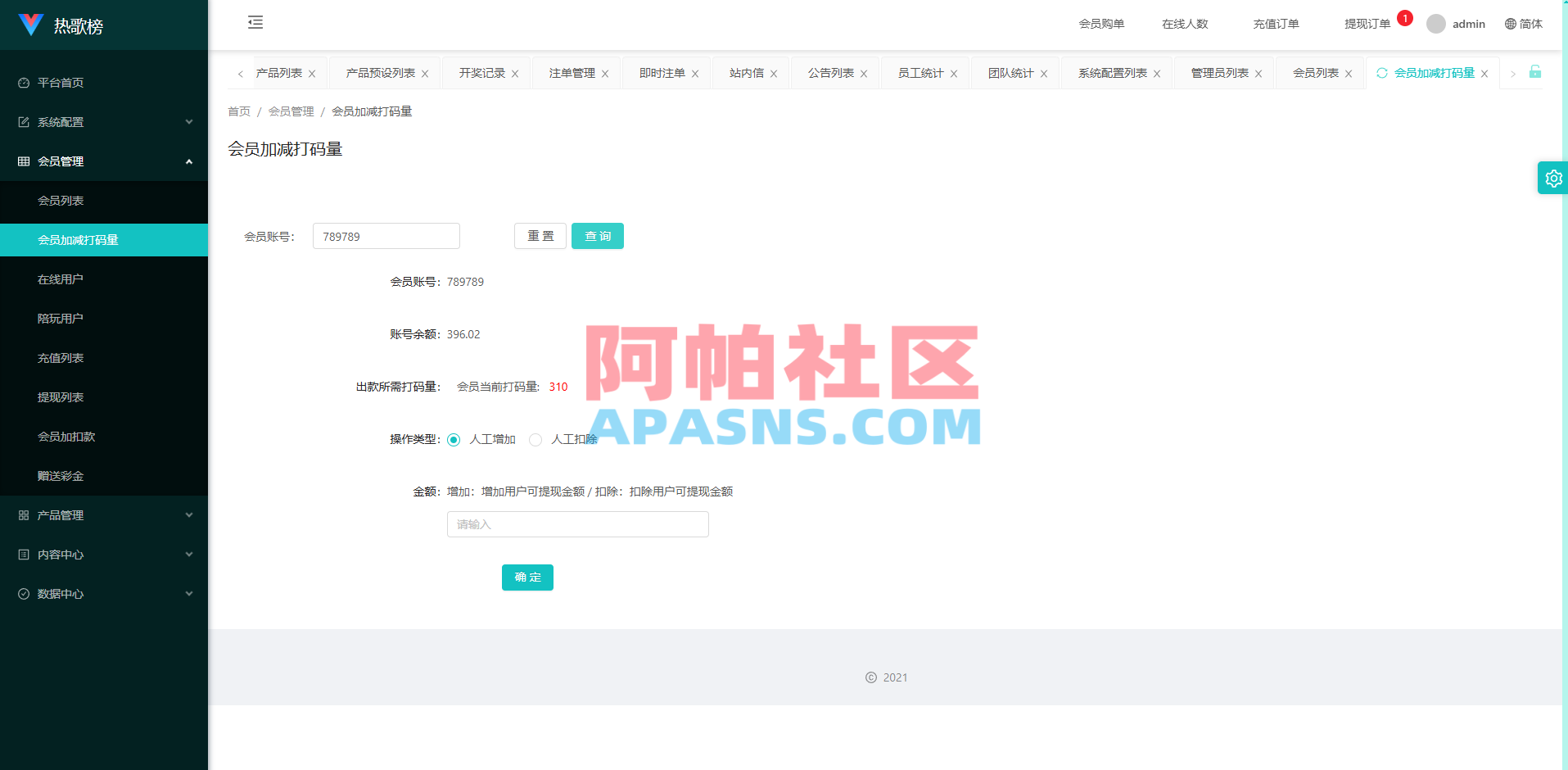The image size is (1568, 770).
Task: Close the 团队统计 tab
Action: click(x=1044, y=74)
